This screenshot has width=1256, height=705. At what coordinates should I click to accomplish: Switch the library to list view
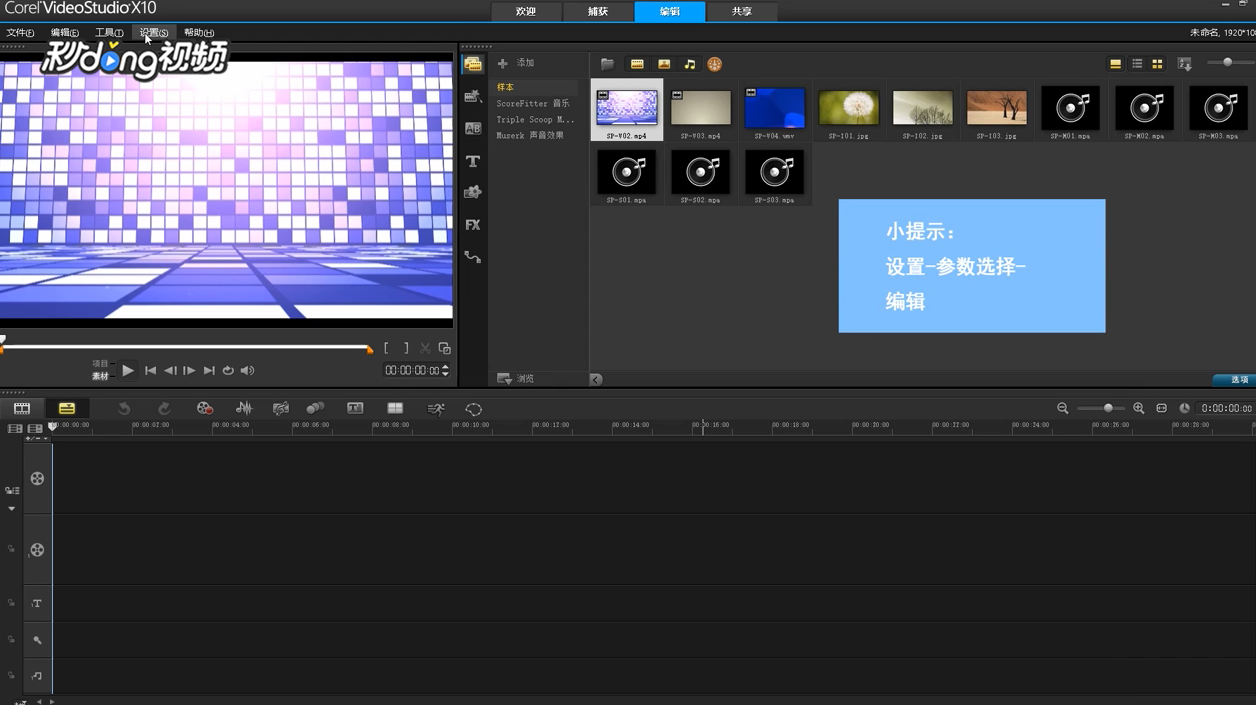(x=1137, y=64)
